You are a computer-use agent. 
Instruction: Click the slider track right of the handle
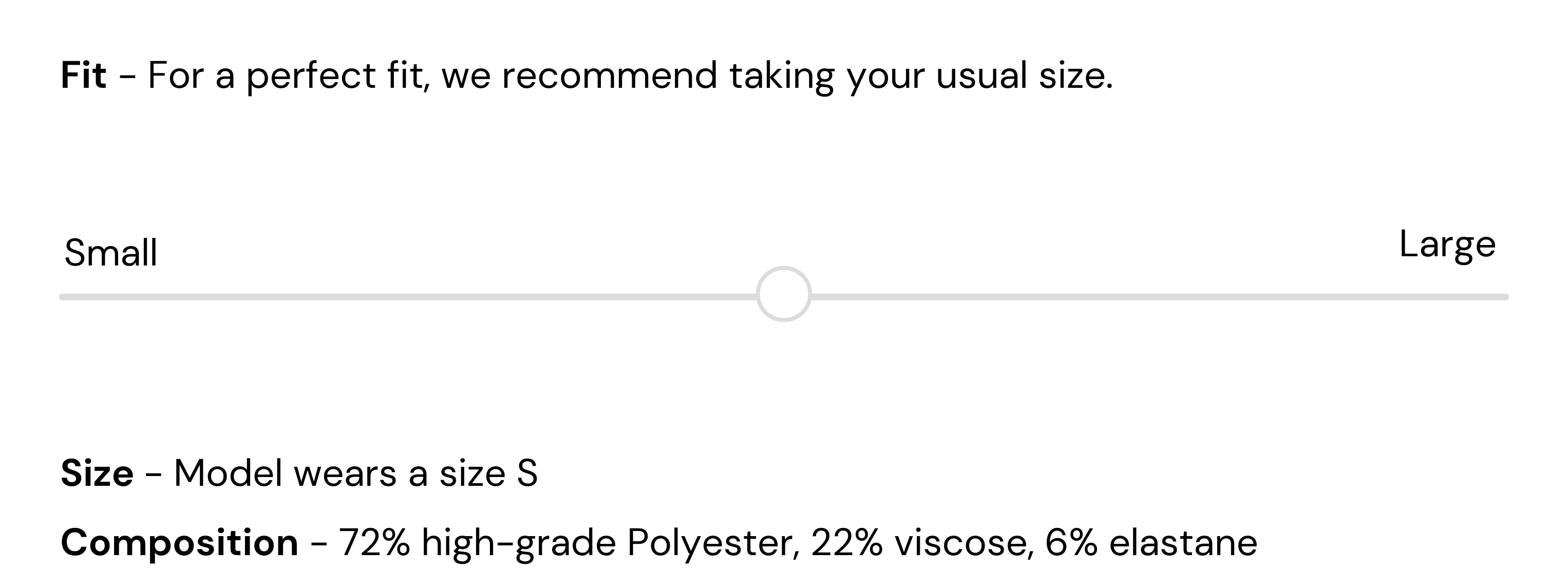[1157, 297]
